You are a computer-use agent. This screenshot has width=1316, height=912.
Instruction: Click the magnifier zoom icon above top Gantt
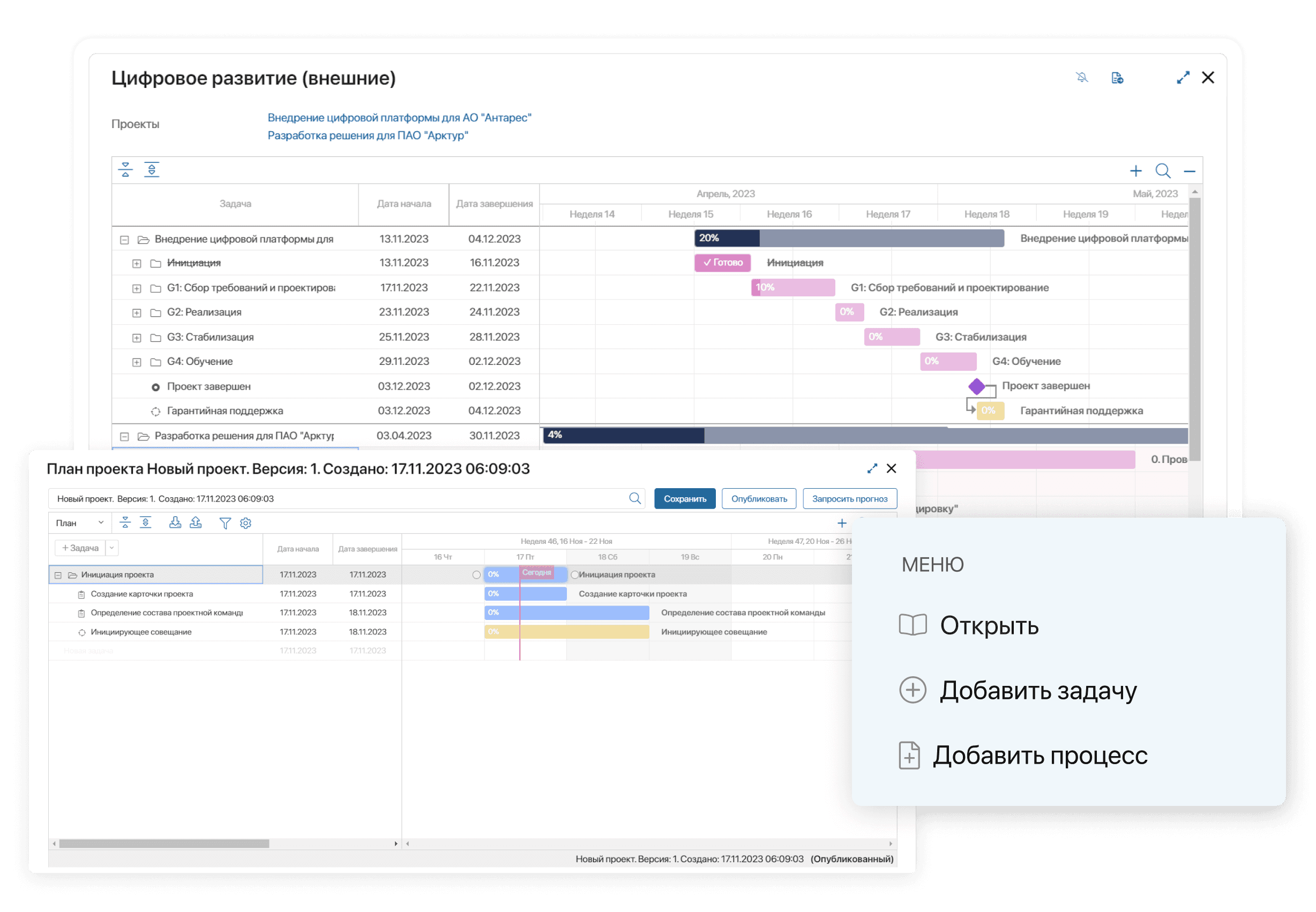(x=1163, y=171)
